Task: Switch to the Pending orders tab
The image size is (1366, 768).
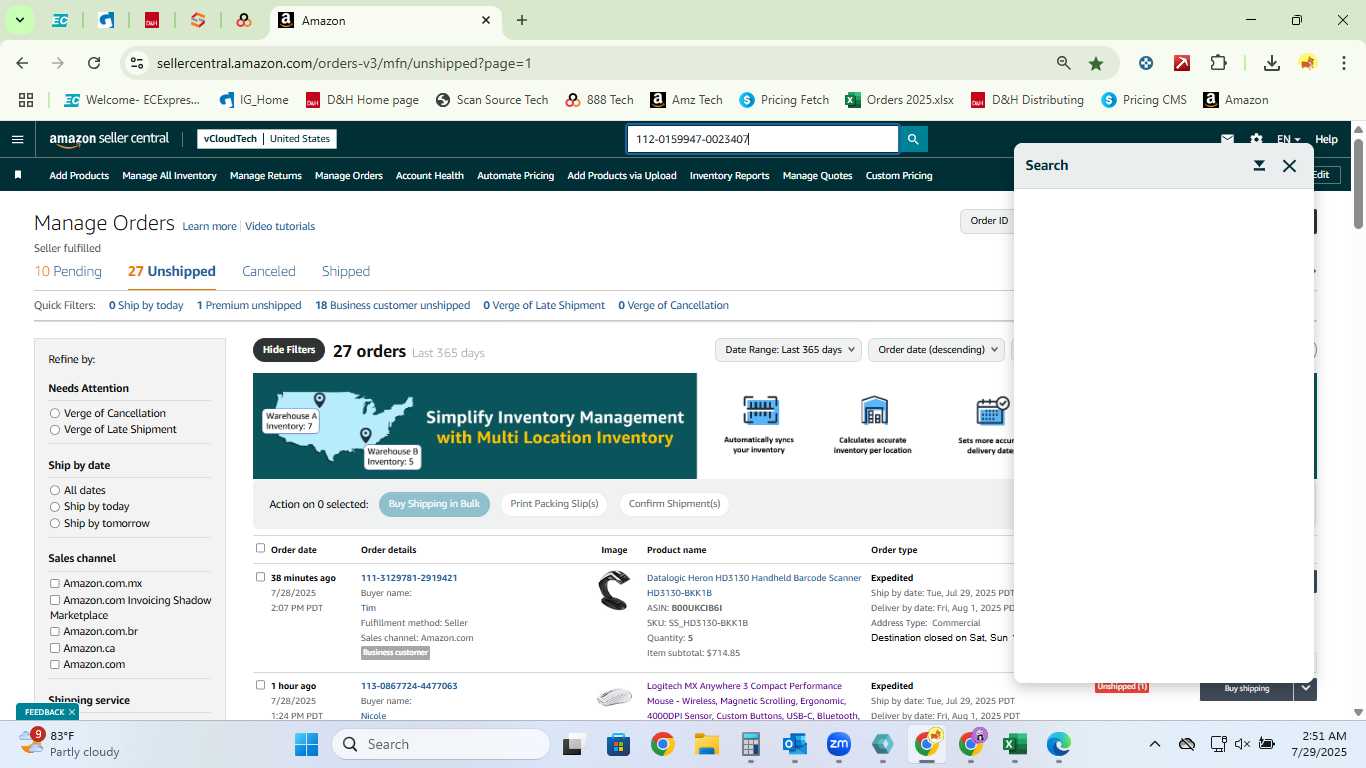Action: pos(68,271)
